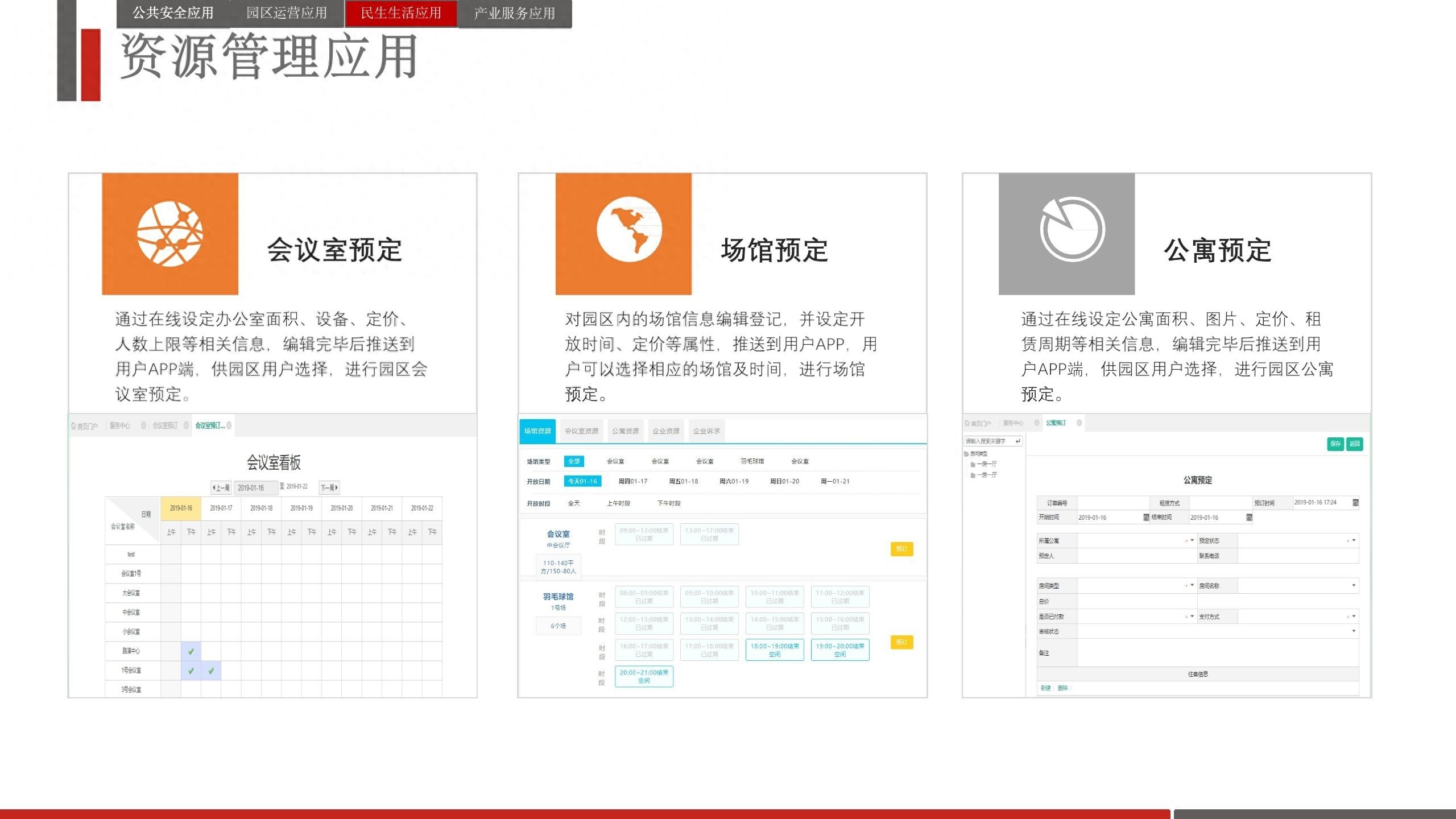Switch to the 民生生活应用 tab
Image resolution: width=1456 pixels, height=819 pixels.
click(x=401, y=13)
